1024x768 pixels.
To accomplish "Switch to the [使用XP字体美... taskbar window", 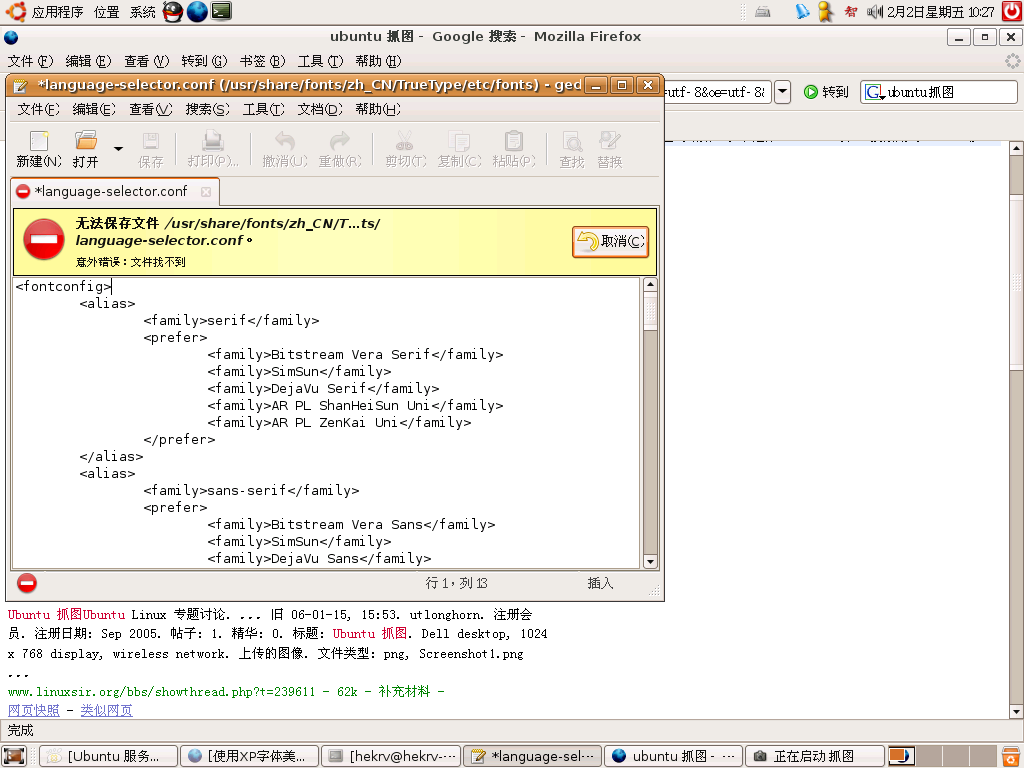I will pyautogui.click(x=249, y=756).
